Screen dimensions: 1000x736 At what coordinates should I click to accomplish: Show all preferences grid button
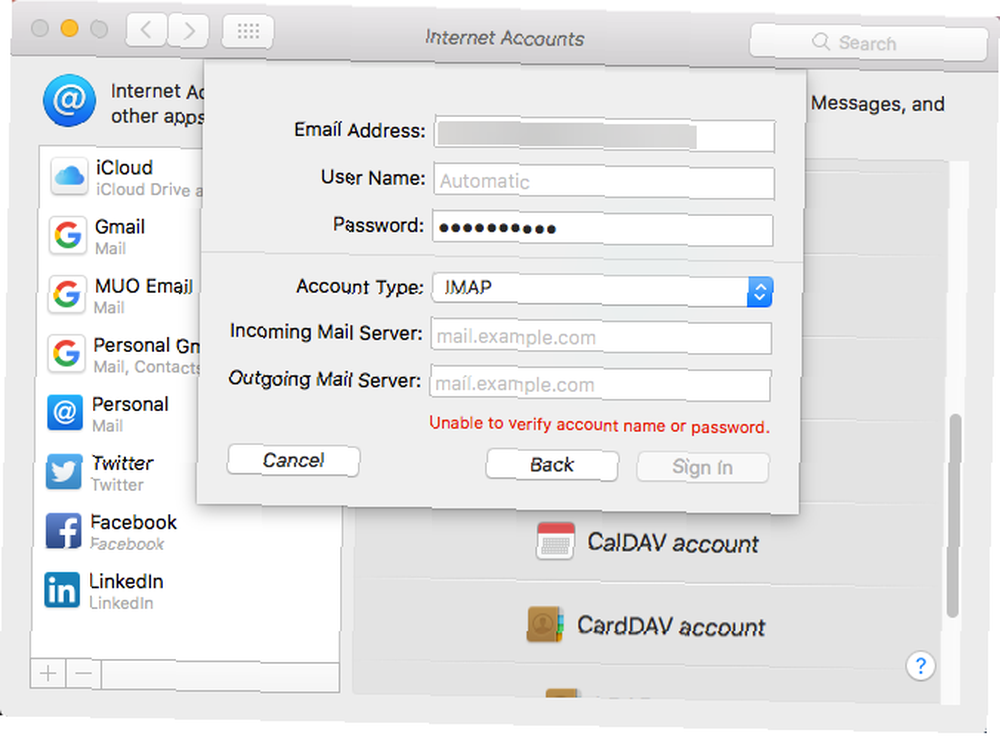(248, 31)
